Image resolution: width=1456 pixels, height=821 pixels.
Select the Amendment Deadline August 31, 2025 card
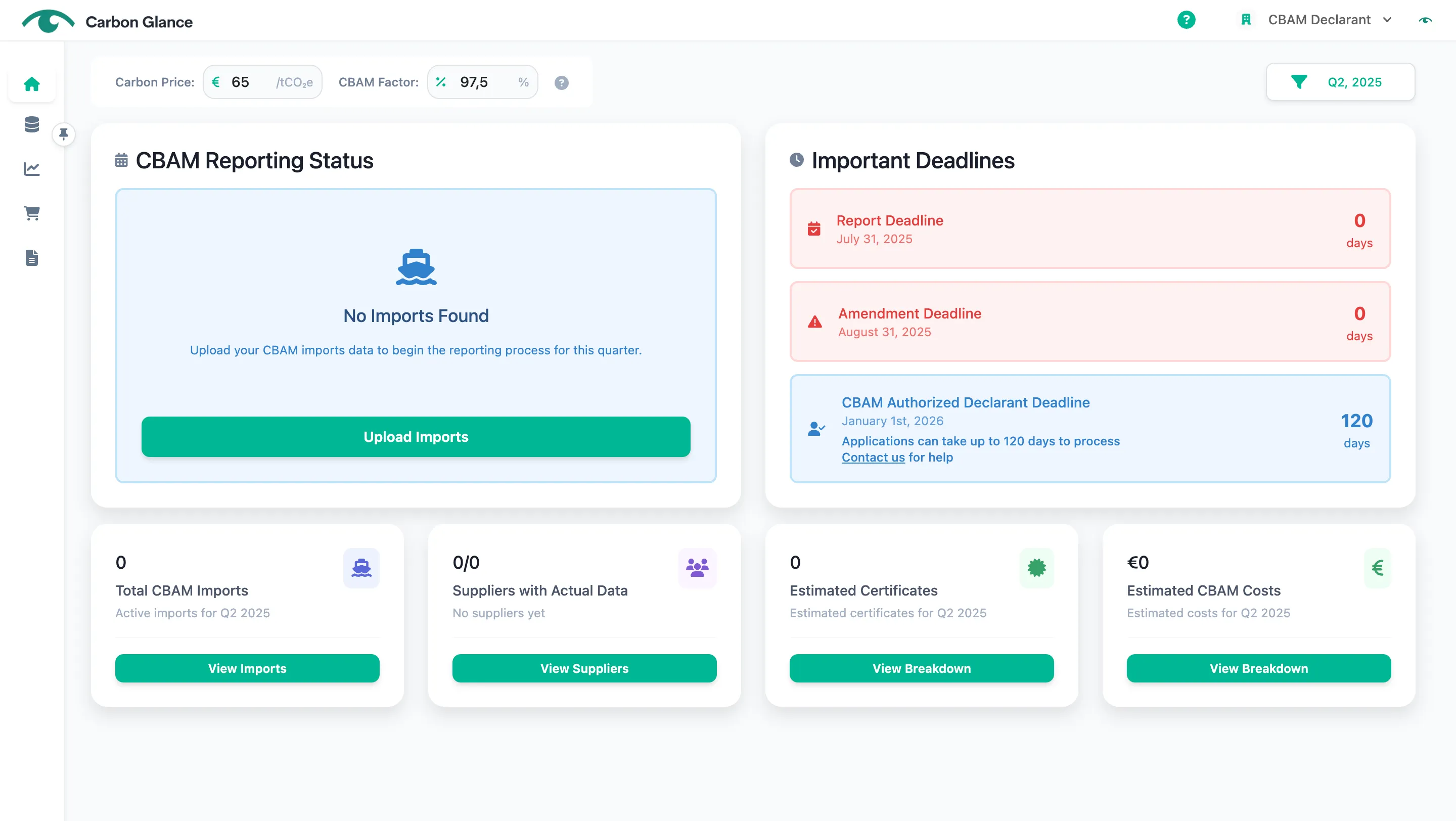pyautogui.click(x=1090, y=322)
